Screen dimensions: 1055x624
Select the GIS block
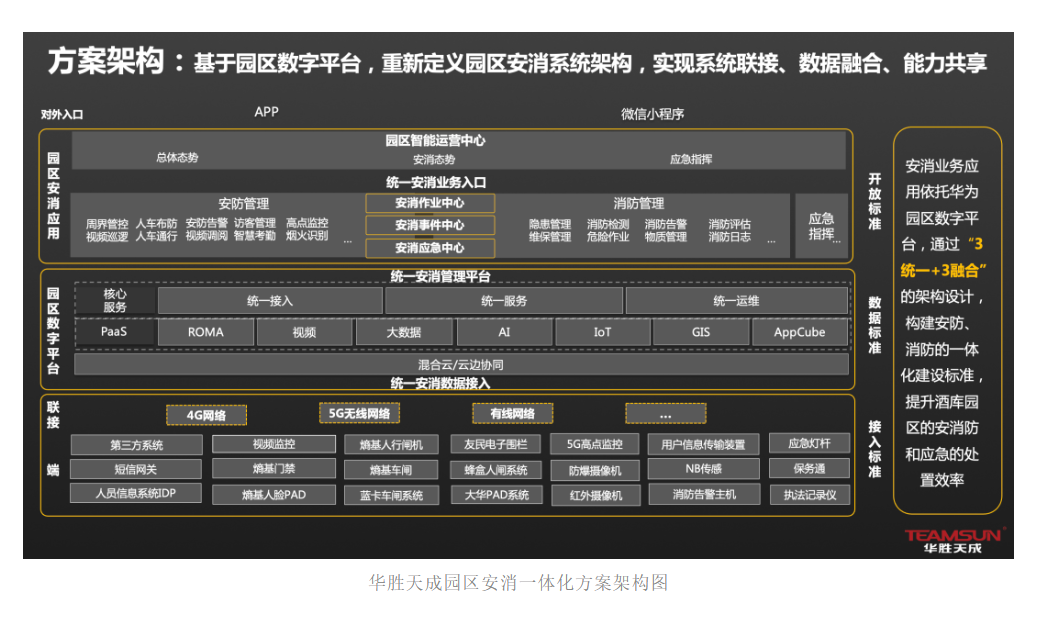pos(700,332)
